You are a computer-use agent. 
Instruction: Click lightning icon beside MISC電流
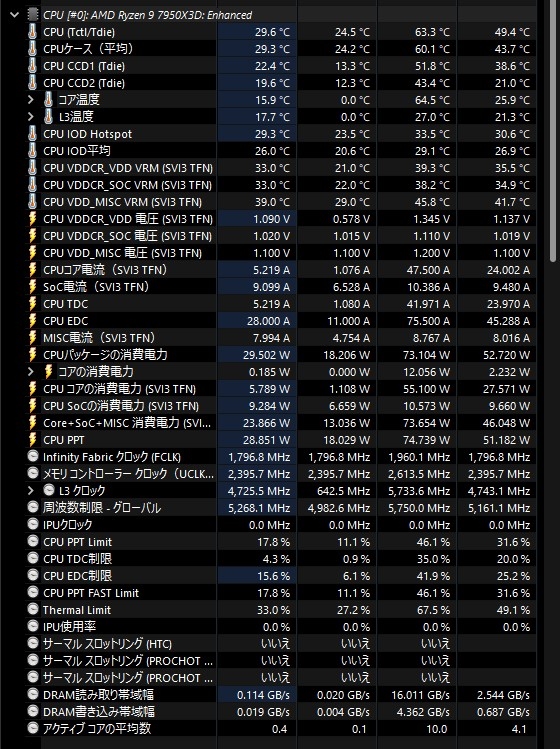pyautogui.click(x=32, y=338)
